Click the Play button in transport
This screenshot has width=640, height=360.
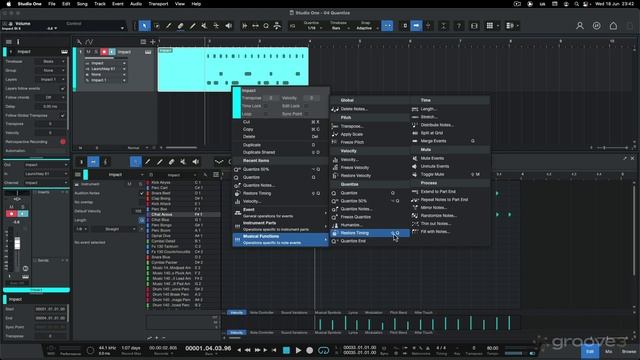(x=298, y=350)
